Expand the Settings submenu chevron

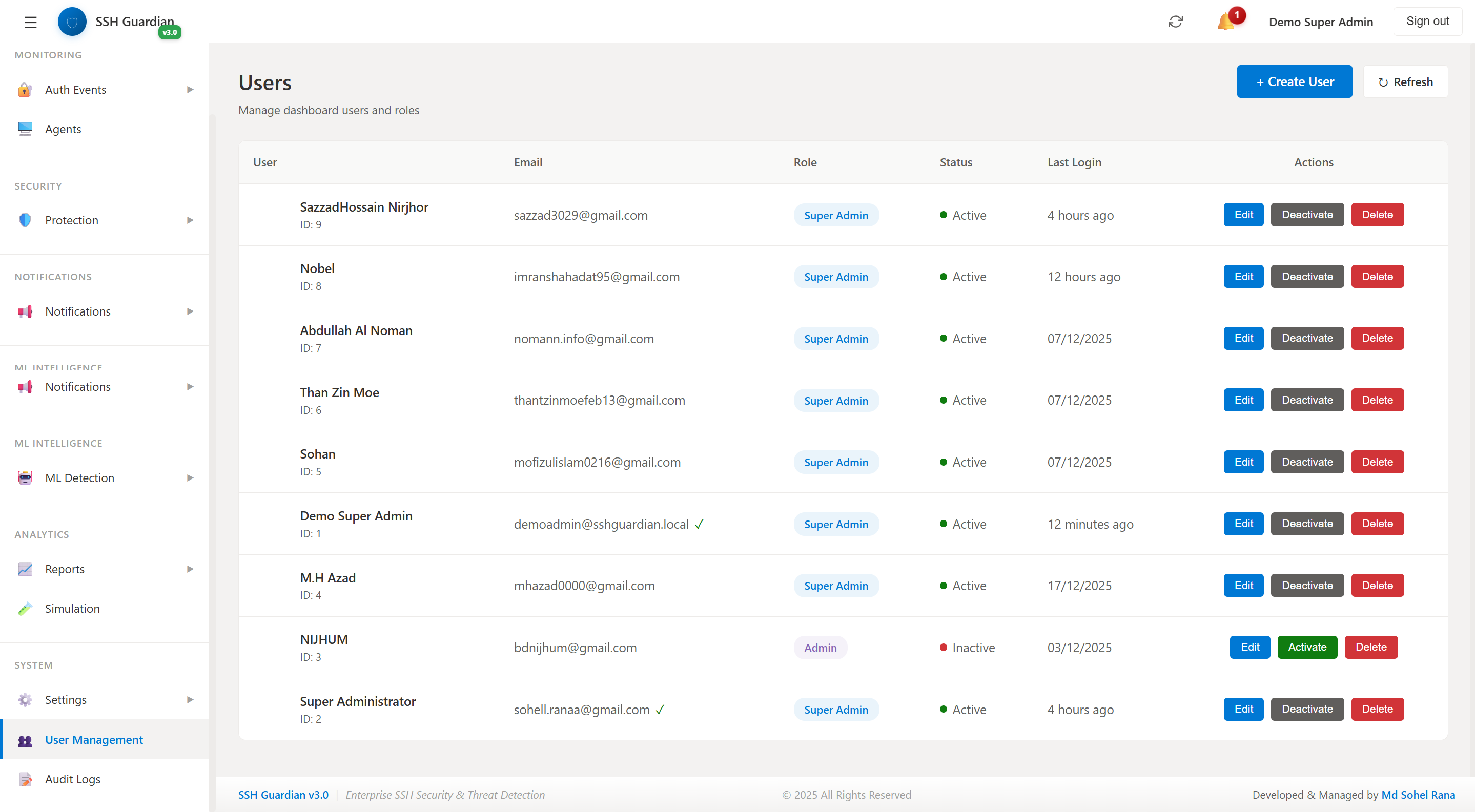pyautogui.click(x=190, y=699)
